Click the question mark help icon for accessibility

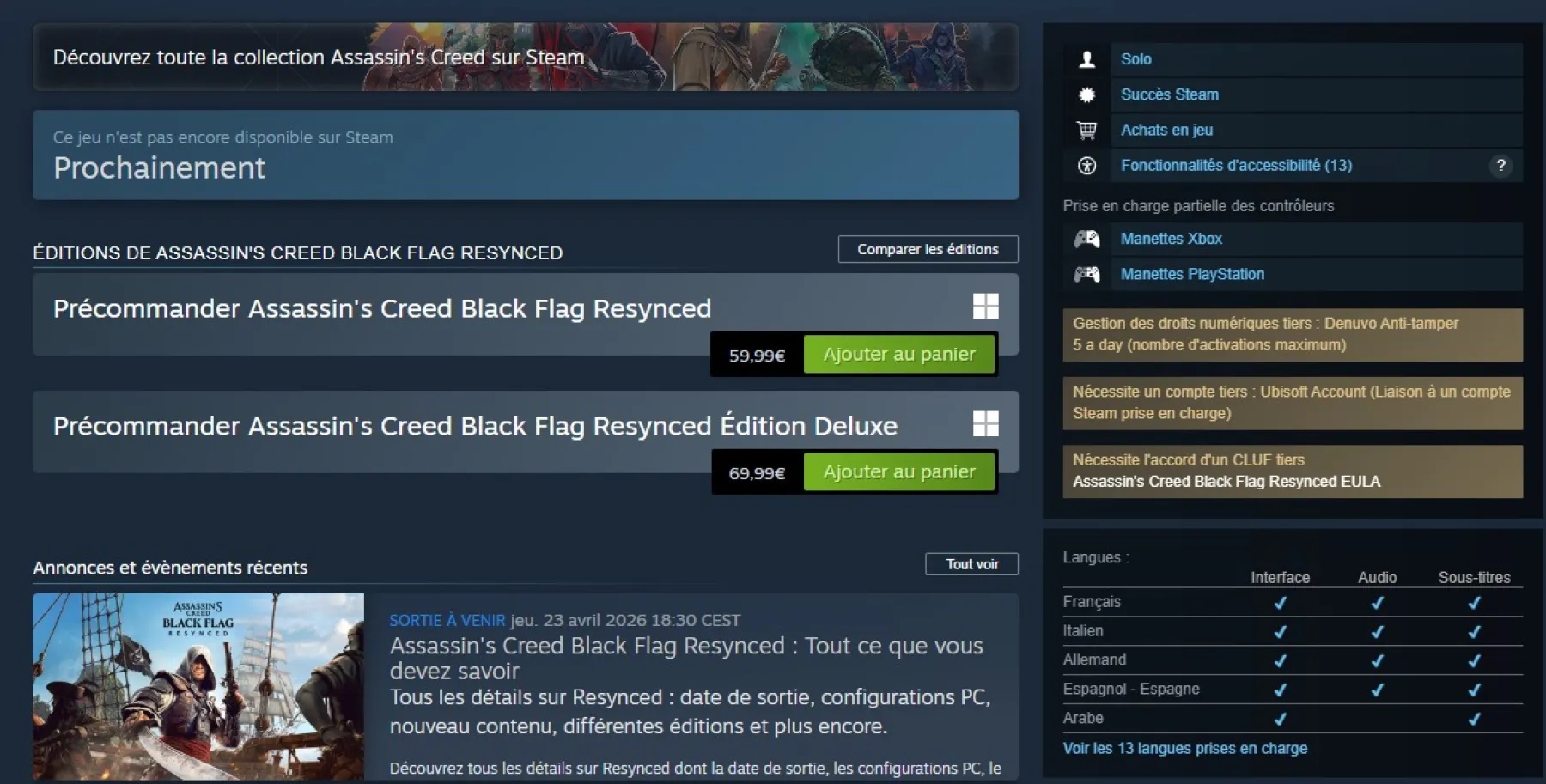click(x=1500, y=166)
